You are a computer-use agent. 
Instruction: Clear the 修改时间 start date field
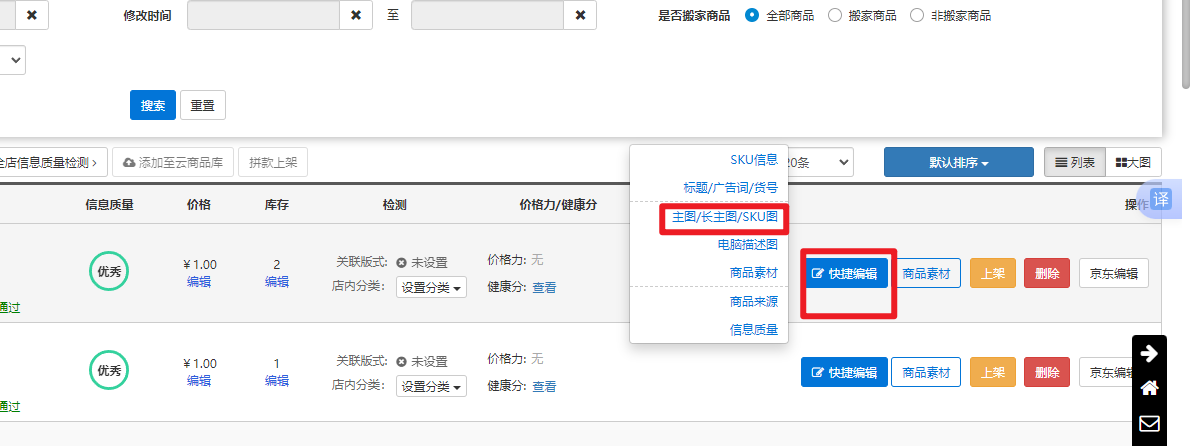(356, 16)
